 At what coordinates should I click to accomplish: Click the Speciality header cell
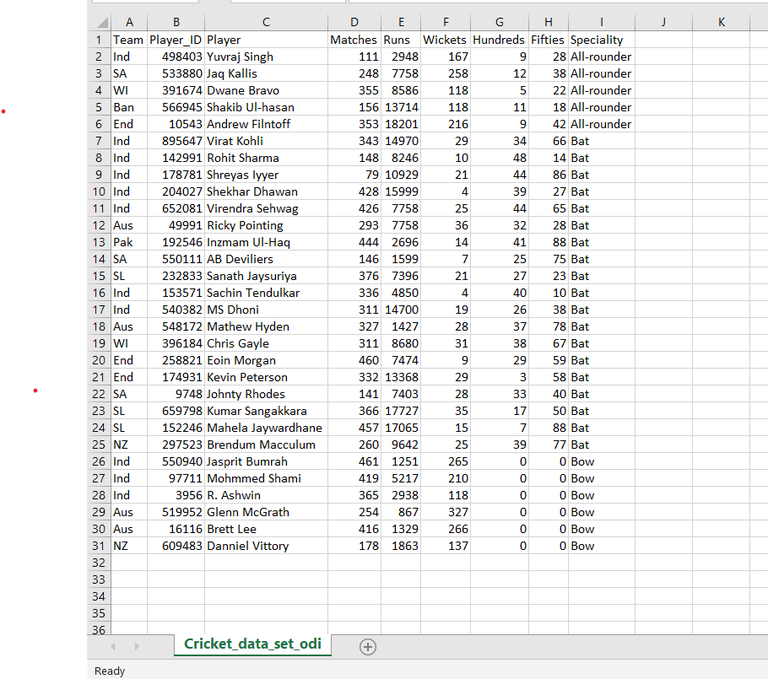tap(601, 40)
